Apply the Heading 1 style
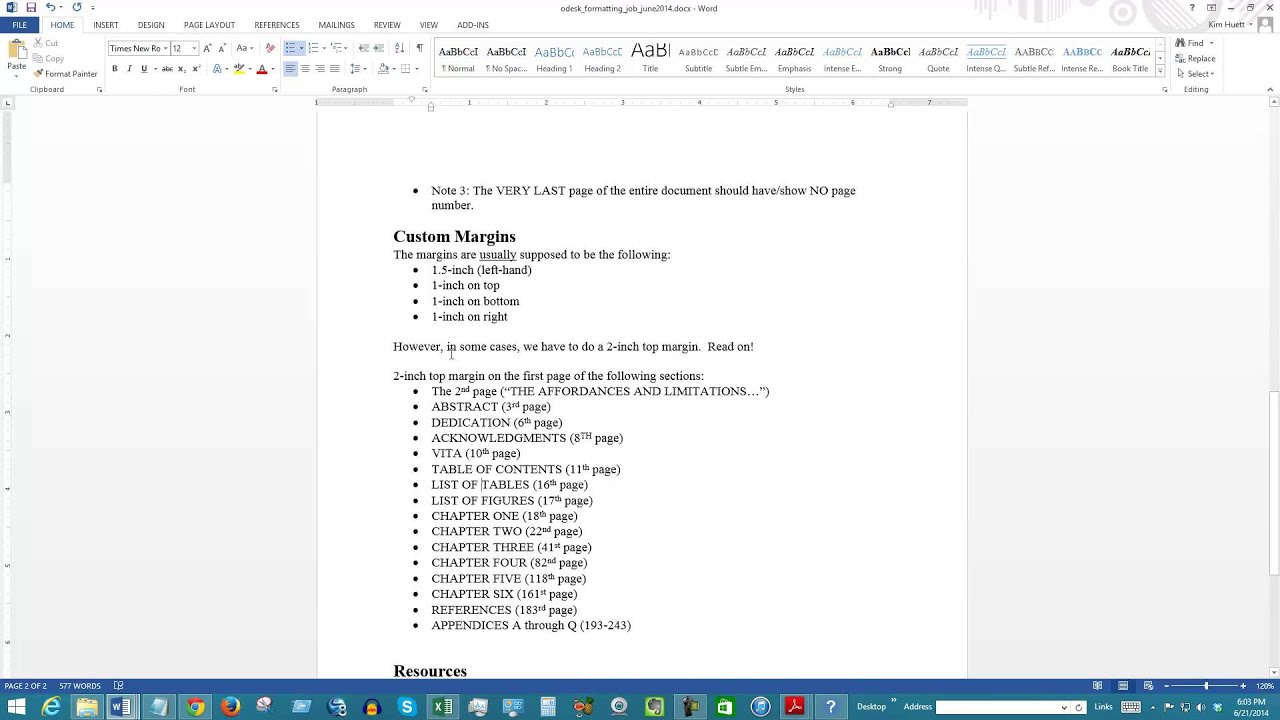The height and width of the screenshot is (720, 1280). tap(554, 59)
